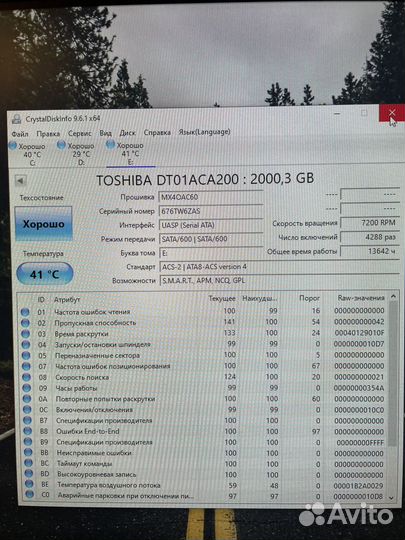This screenshot has height=540, width=405.
Task: Click status icon of attribute BD row
Action: (x=30, y=474)
